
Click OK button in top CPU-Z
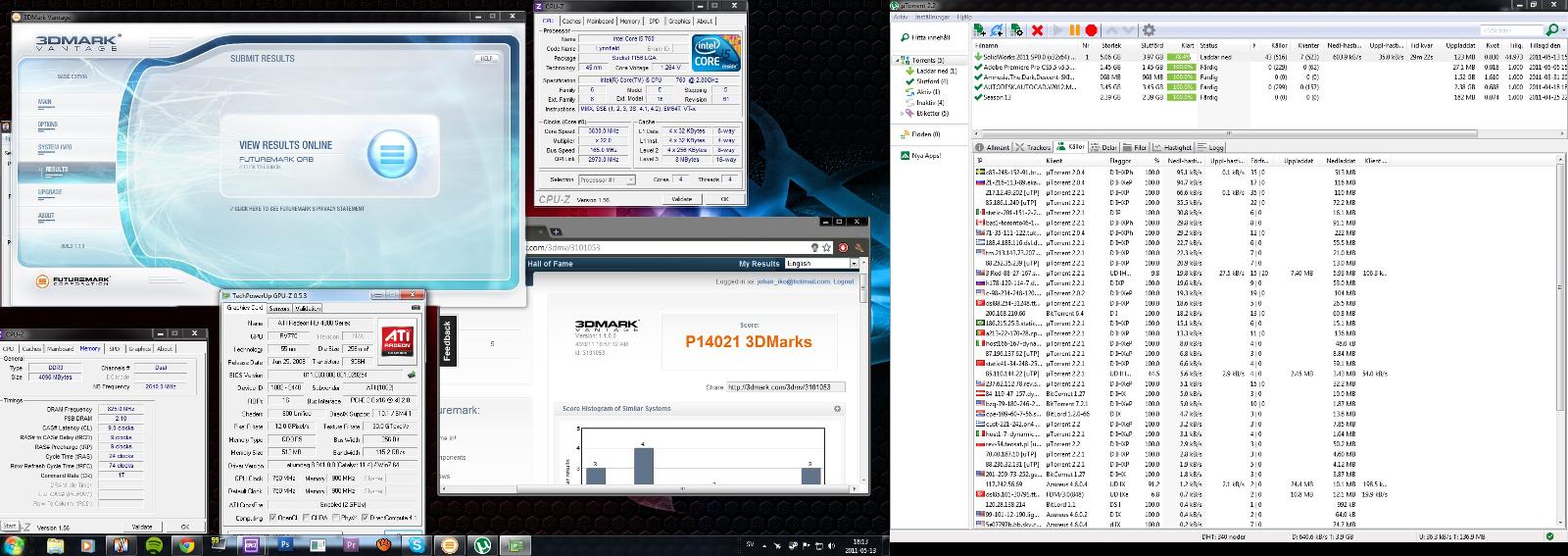point(724,199)
